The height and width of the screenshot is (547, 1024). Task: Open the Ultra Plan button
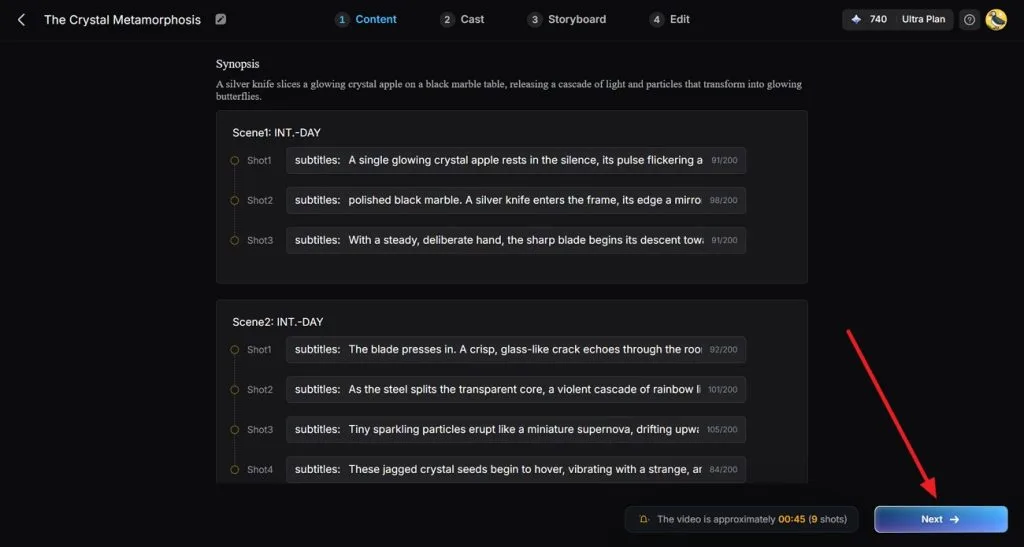pos(923,20)
